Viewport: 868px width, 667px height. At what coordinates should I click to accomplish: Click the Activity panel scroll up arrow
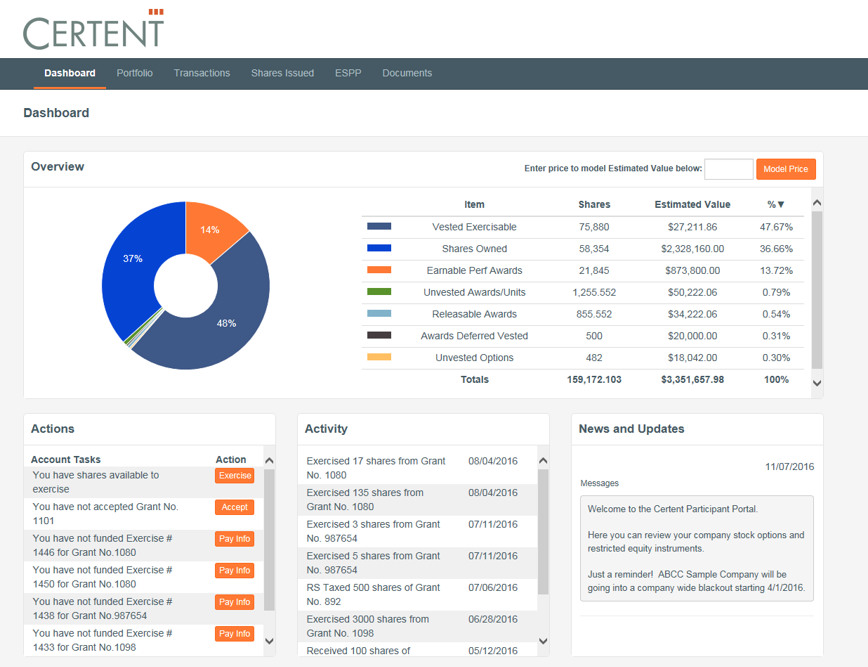click(x=543, y=461)
